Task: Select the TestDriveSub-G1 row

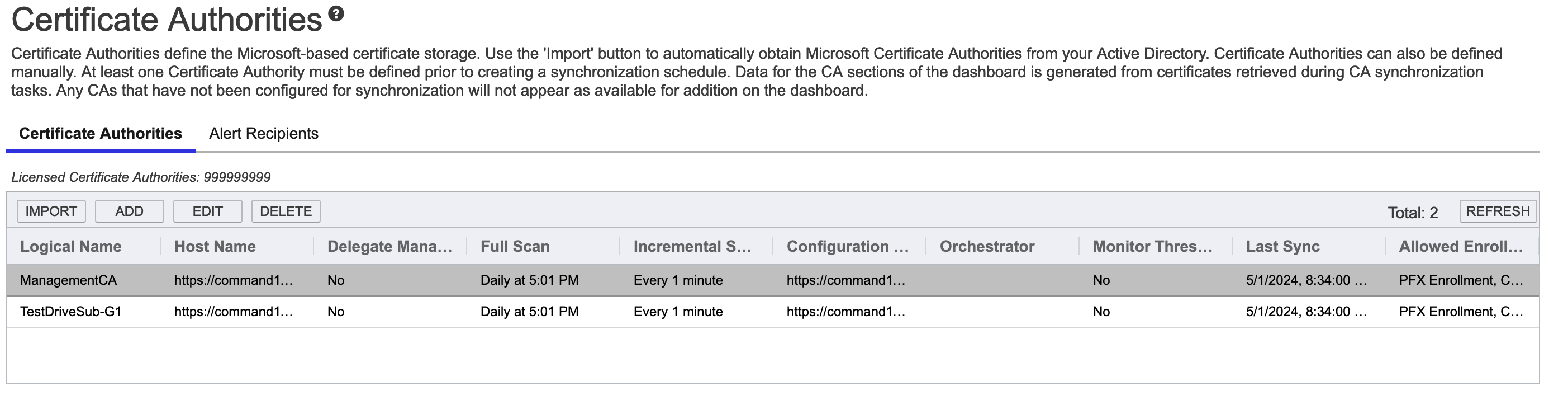Action: 70,312
